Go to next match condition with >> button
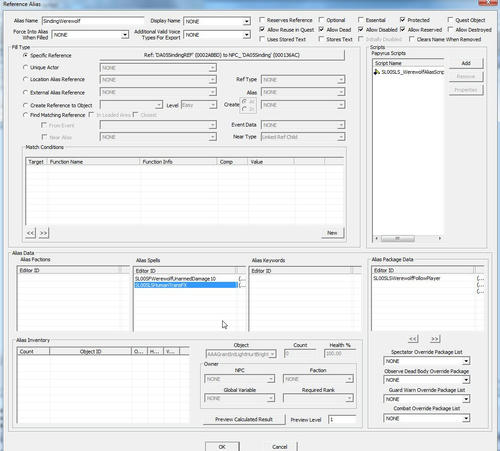500x451 pixels. tap(44, 233)
